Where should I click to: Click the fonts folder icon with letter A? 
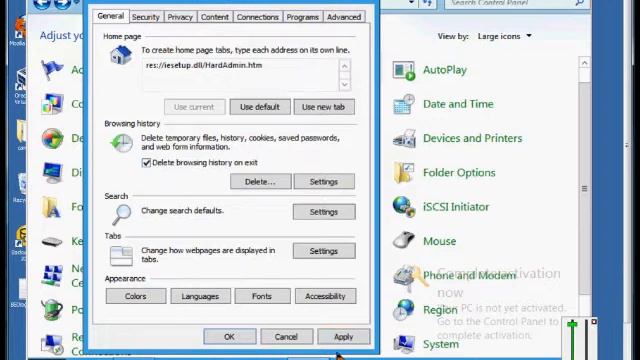(52, 207)
